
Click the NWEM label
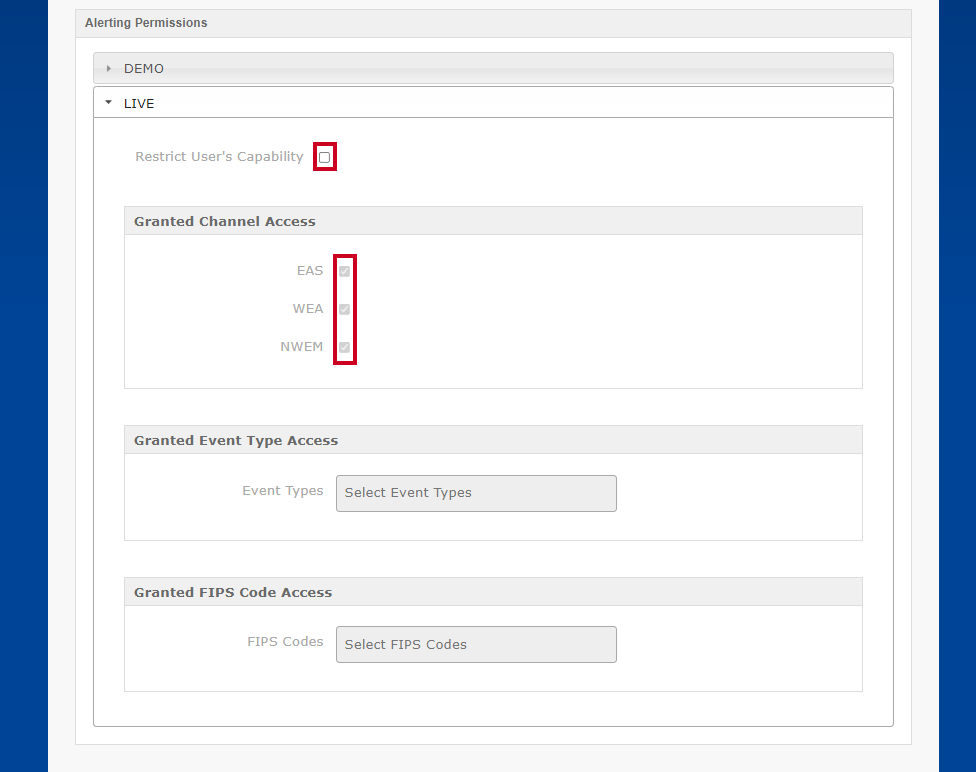pos(302,347)
